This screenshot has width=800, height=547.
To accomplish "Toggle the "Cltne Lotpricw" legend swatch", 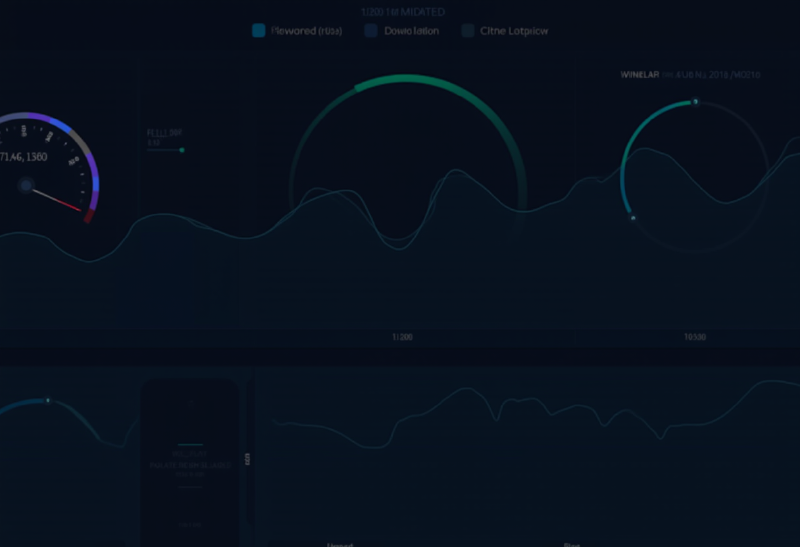I will point(468,31).
